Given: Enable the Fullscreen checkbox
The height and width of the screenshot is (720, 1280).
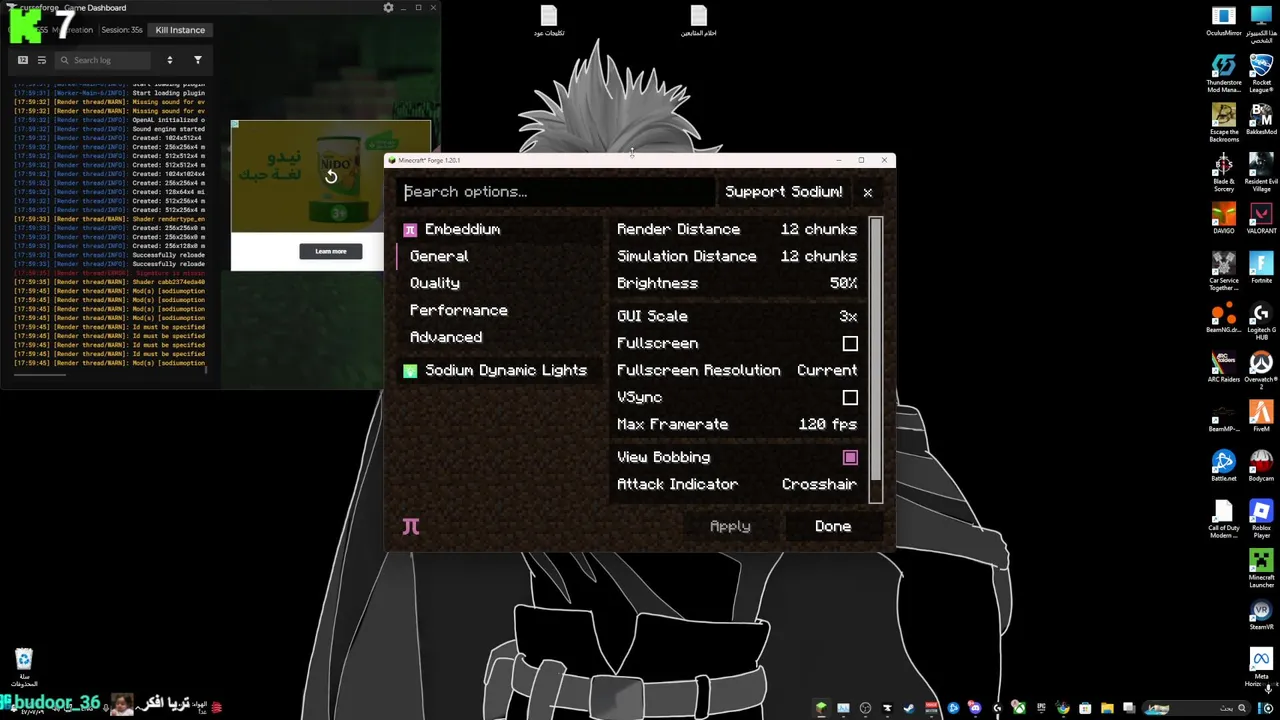Looking at the screenshot, I should pyautogui.click(x=850, y=343).
